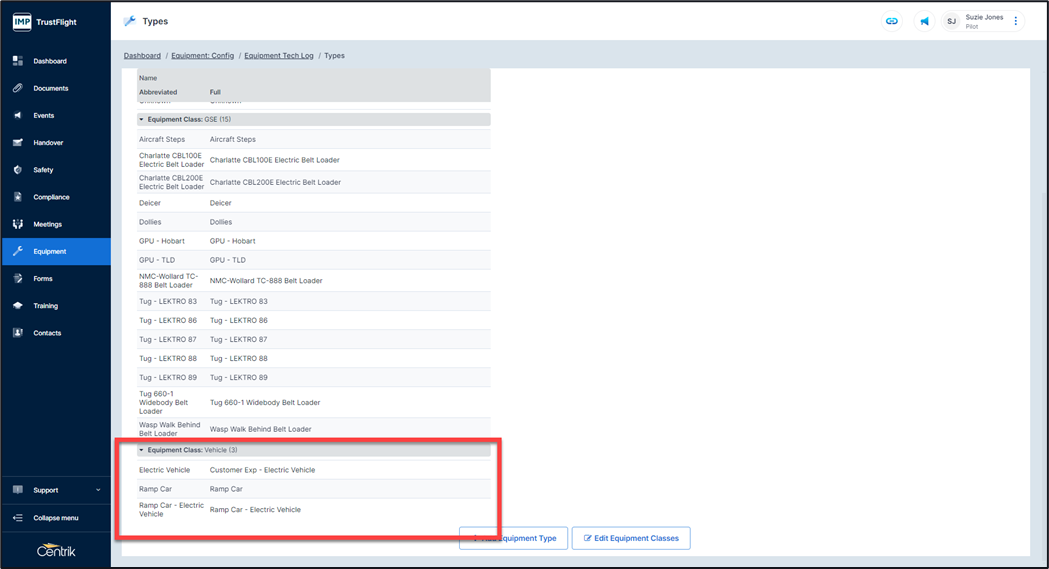Follow the Dashboard breadcrumb link
Image resolution: width=1049 pixels, height=569 pixels.
coord(142,55)
